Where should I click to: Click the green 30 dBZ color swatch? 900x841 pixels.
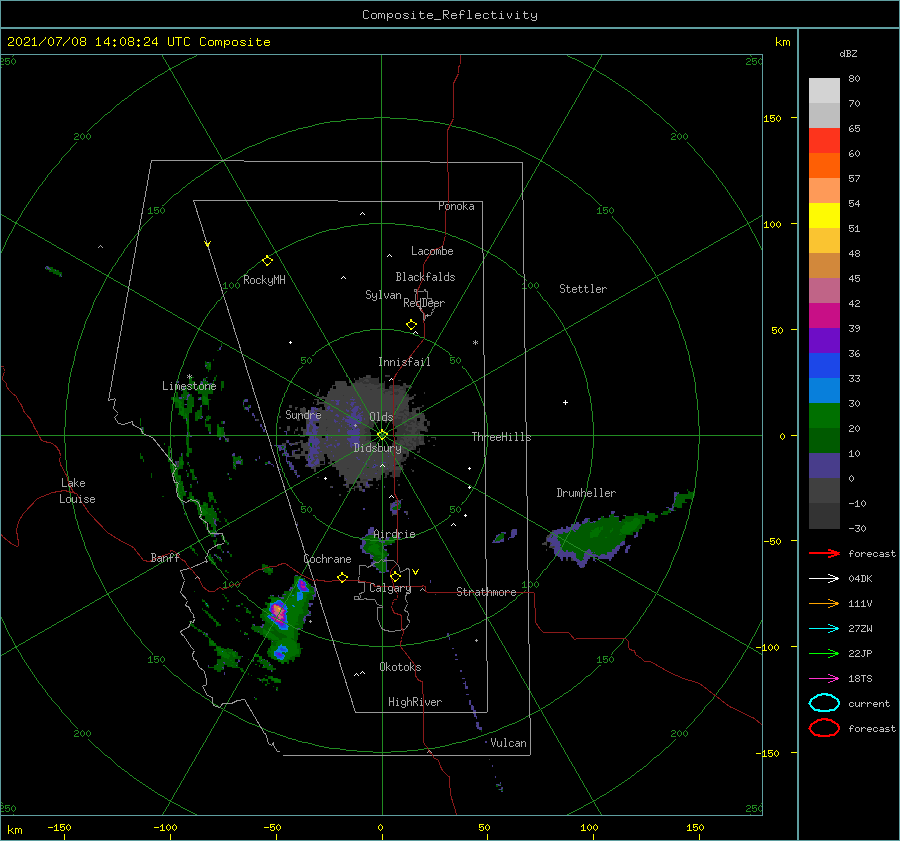824,415
